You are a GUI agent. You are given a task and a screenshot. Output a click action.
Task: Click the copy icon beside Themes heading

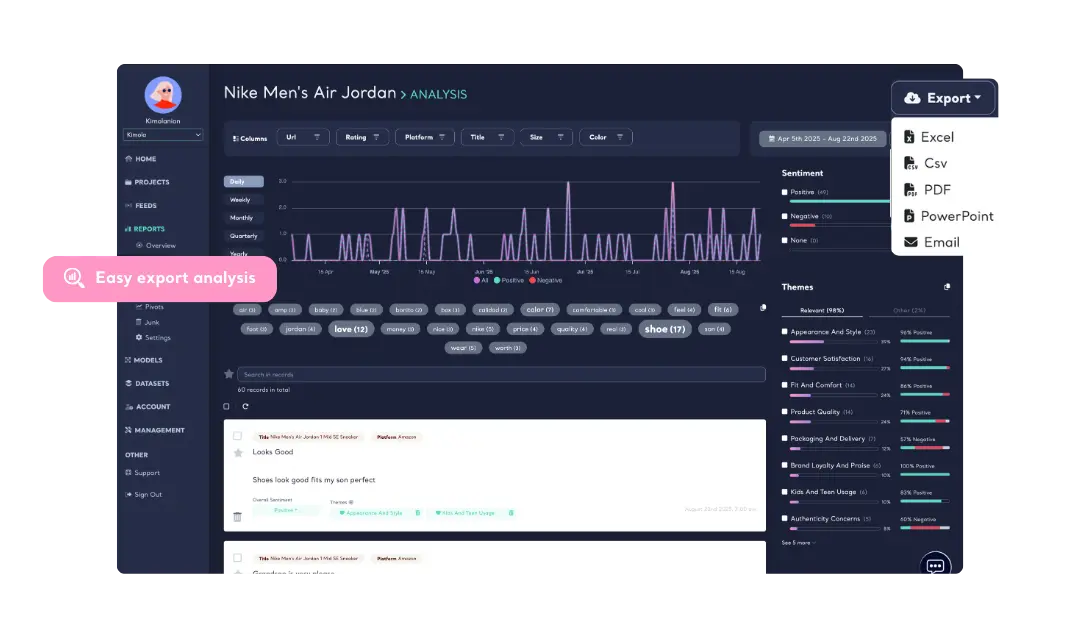(x=947, y=287)
